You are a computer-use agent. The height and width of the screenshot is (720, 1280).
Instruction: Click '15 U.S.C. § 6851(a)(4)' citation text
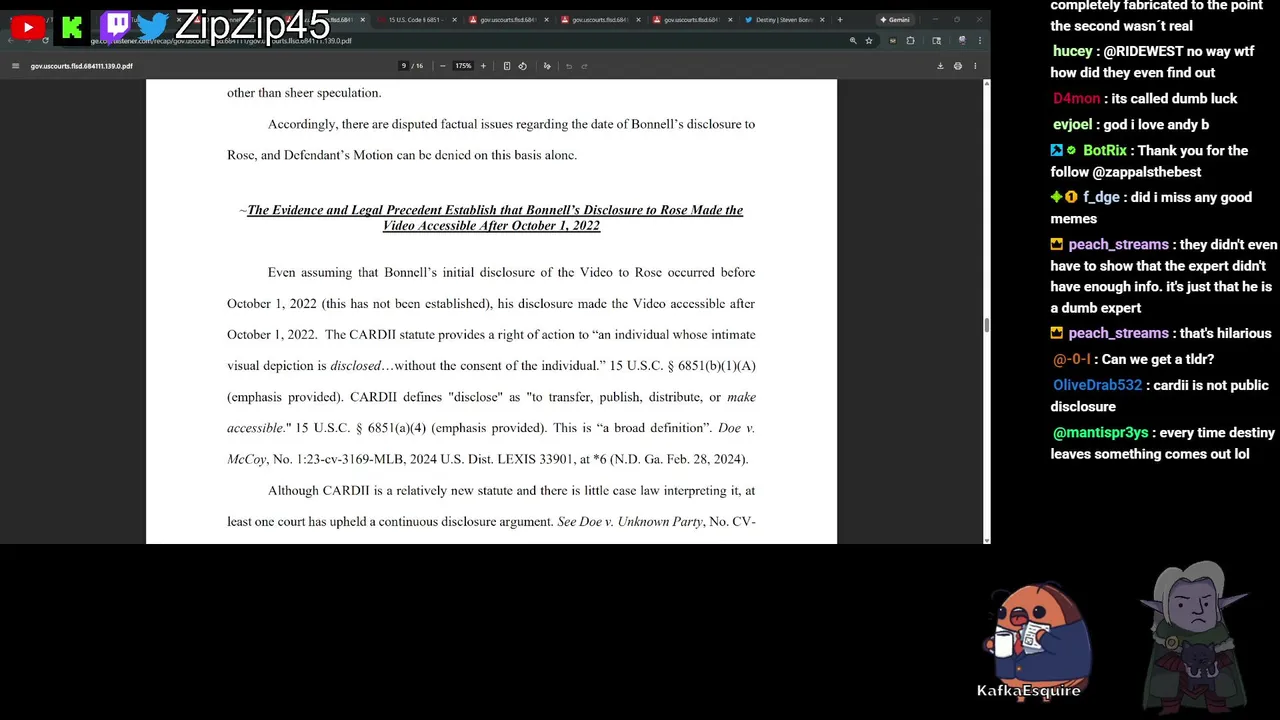[360, 428]
